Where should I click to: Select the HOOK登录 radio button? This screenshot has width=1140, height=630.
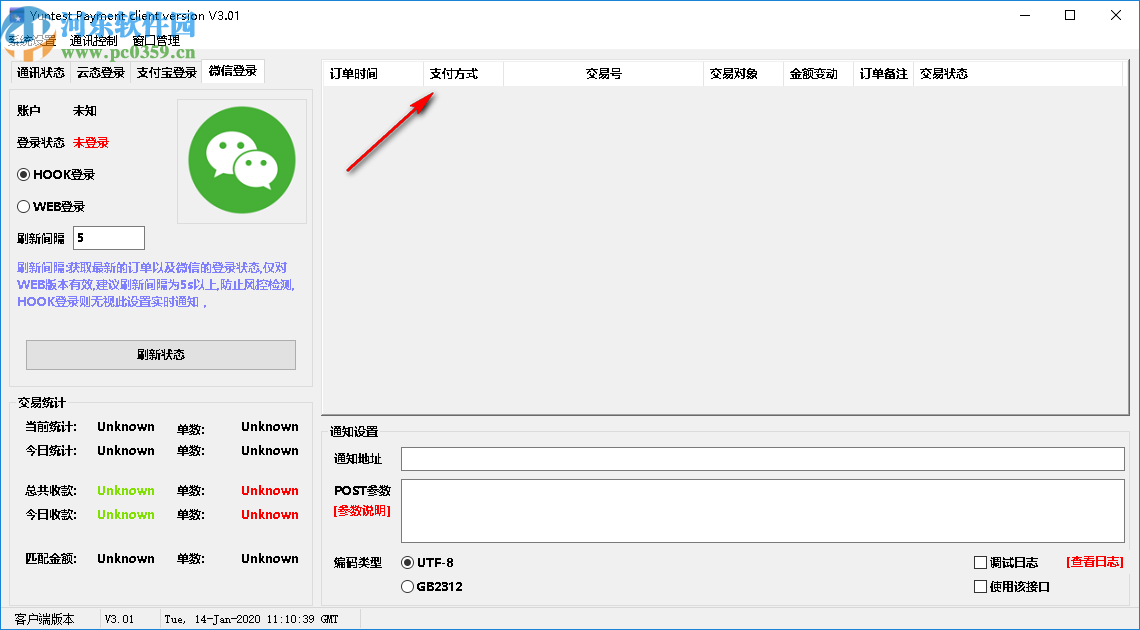click(x=22, y=174)
